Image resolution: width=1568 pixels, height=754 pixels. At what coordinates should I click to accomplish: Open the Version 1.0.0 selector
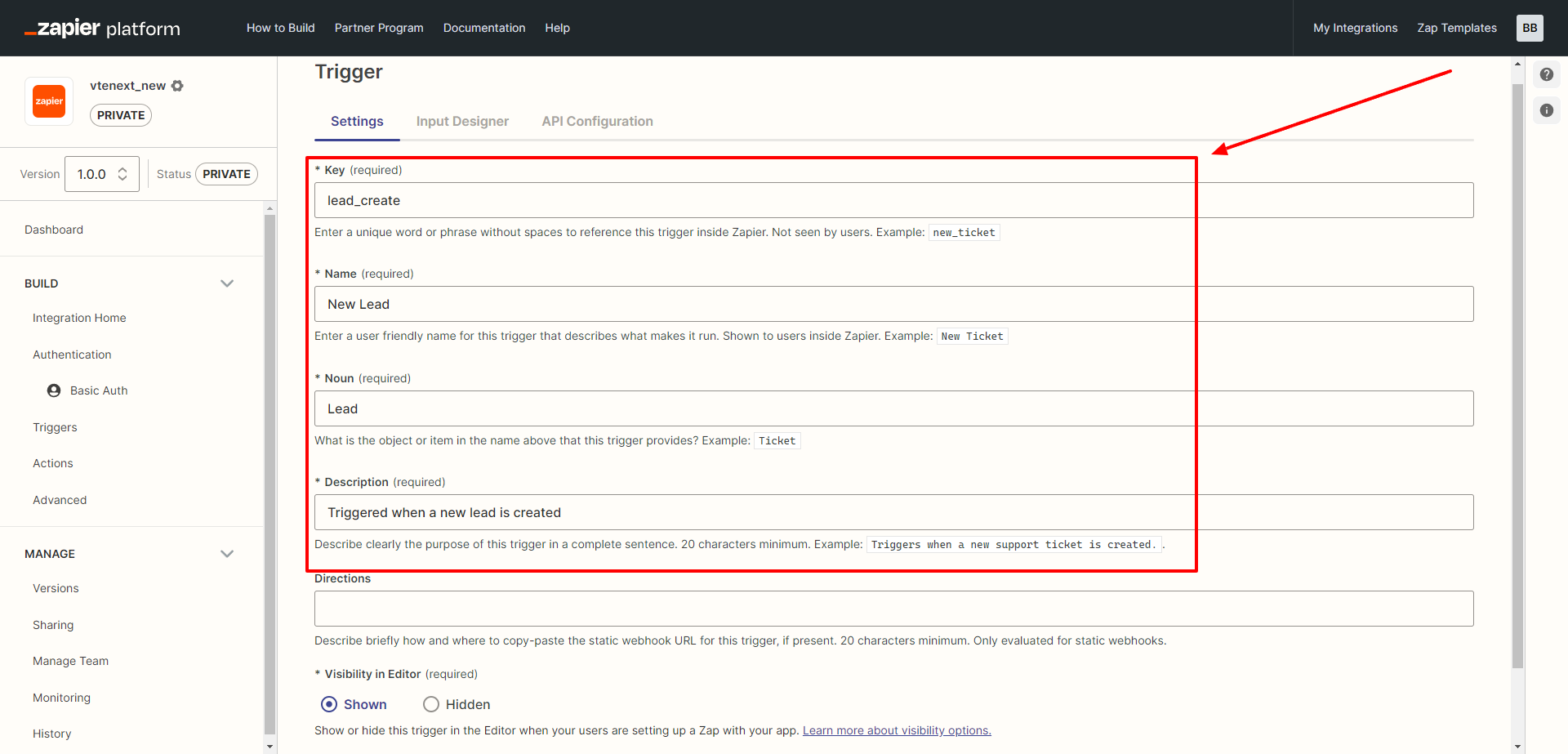[x=102, y=174]
